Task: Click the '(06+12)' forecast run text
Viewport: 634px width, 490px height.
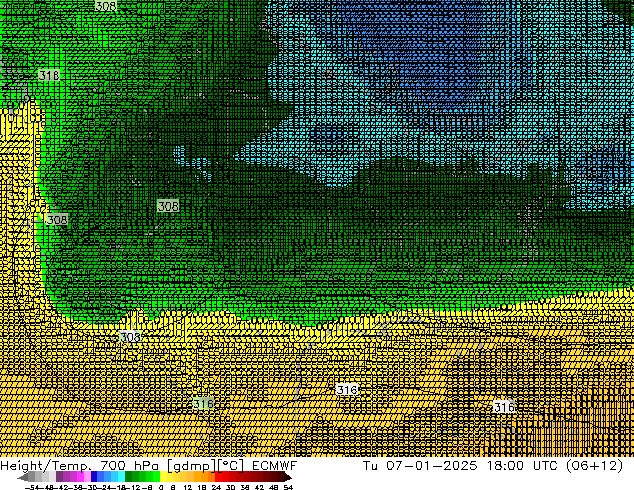Action: point(594,466)
